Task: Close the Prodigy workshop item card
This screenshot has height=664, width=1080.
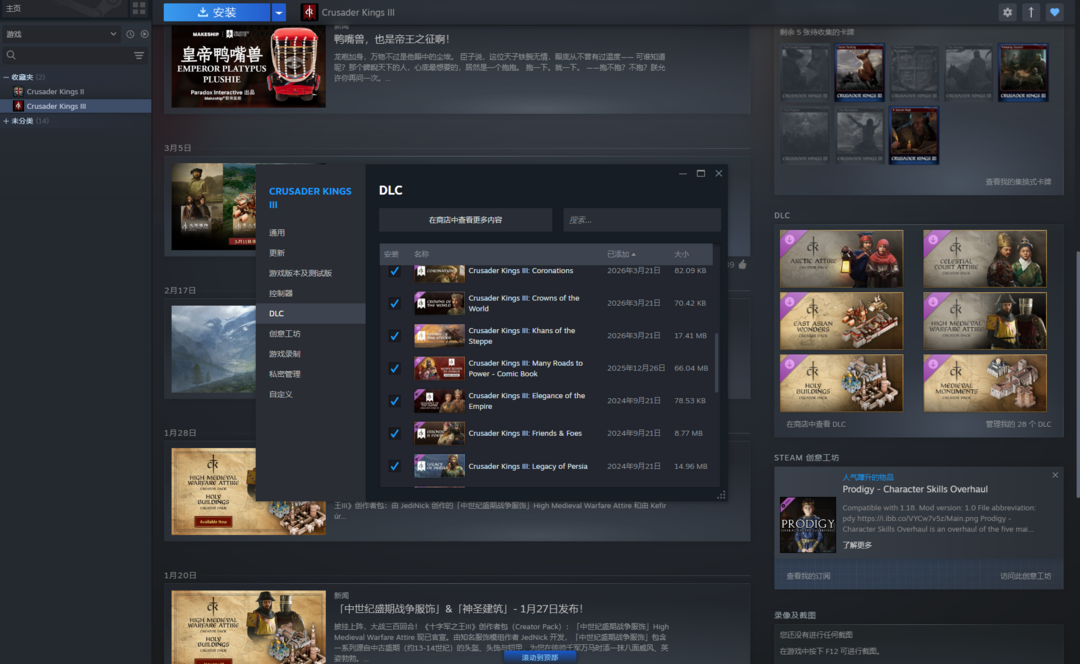Action: point(1055,476)
